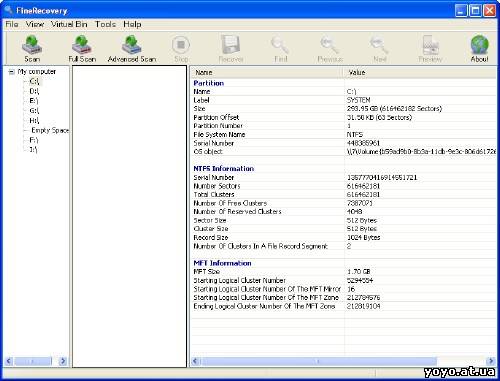
Task: Click Ending Logical Cluster Number row
Action: [343, 306]
